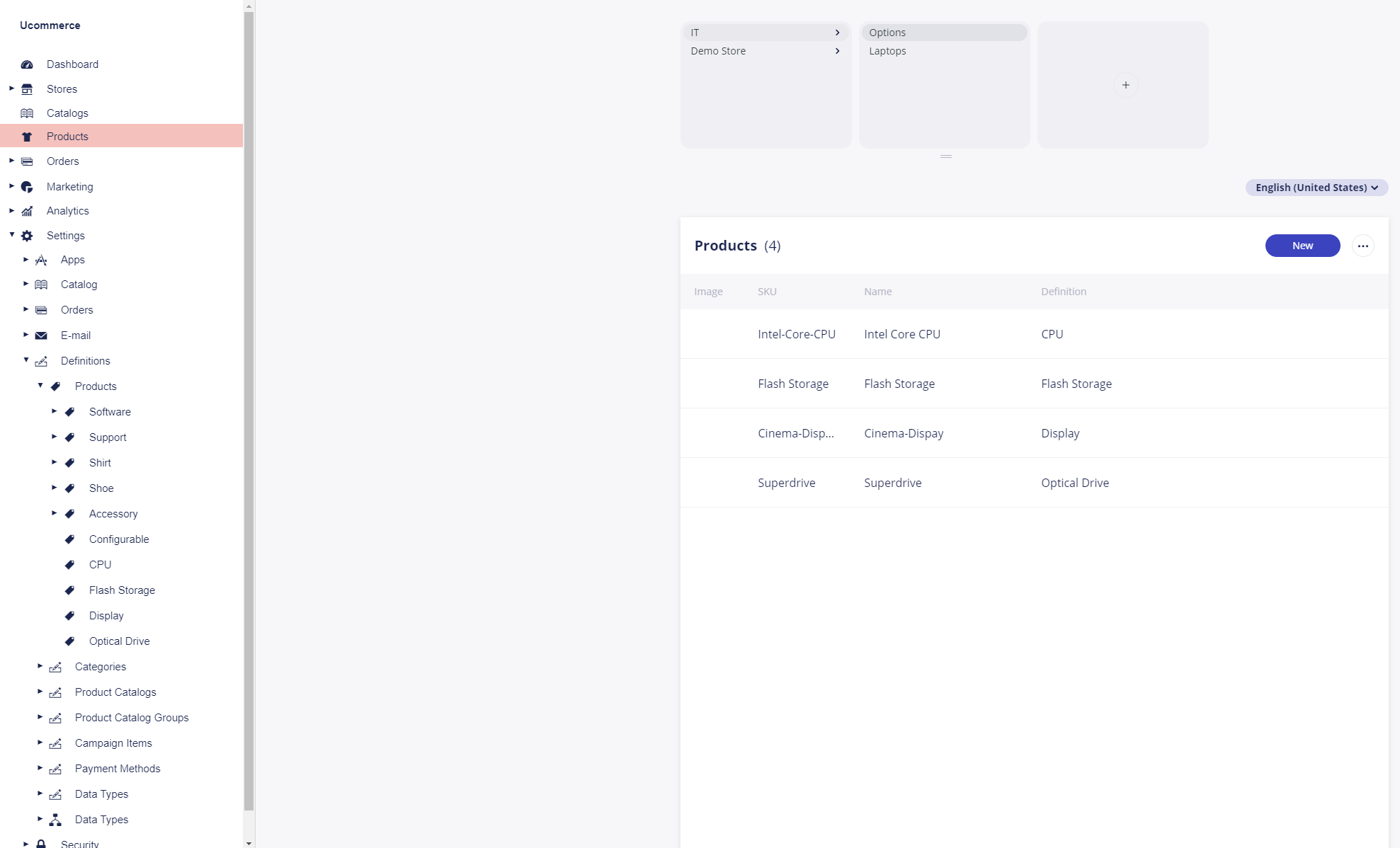
Task: Select the Products sidebar item
Action: pos(121,136)
